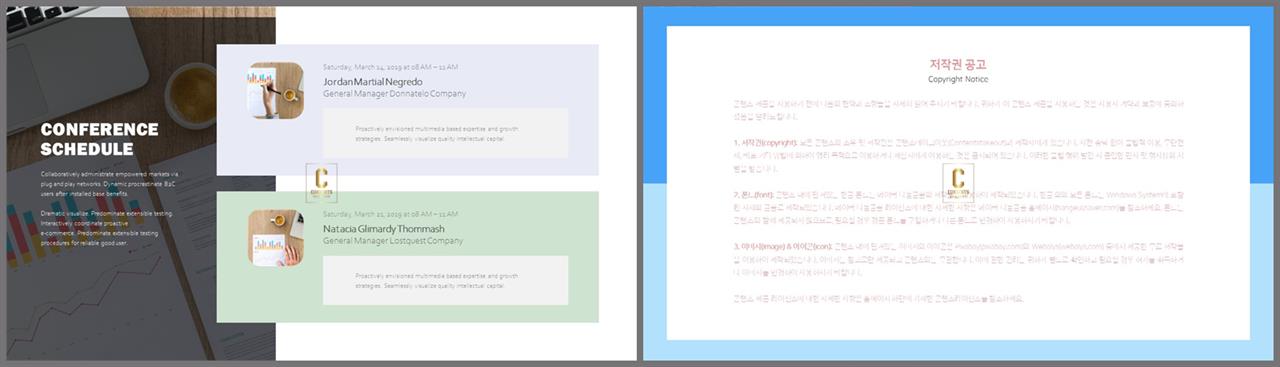Screen dimensions: 1280x367
Task: Select 'General Manager Donnatelo Company' text
Action: (x=394, y=93)
